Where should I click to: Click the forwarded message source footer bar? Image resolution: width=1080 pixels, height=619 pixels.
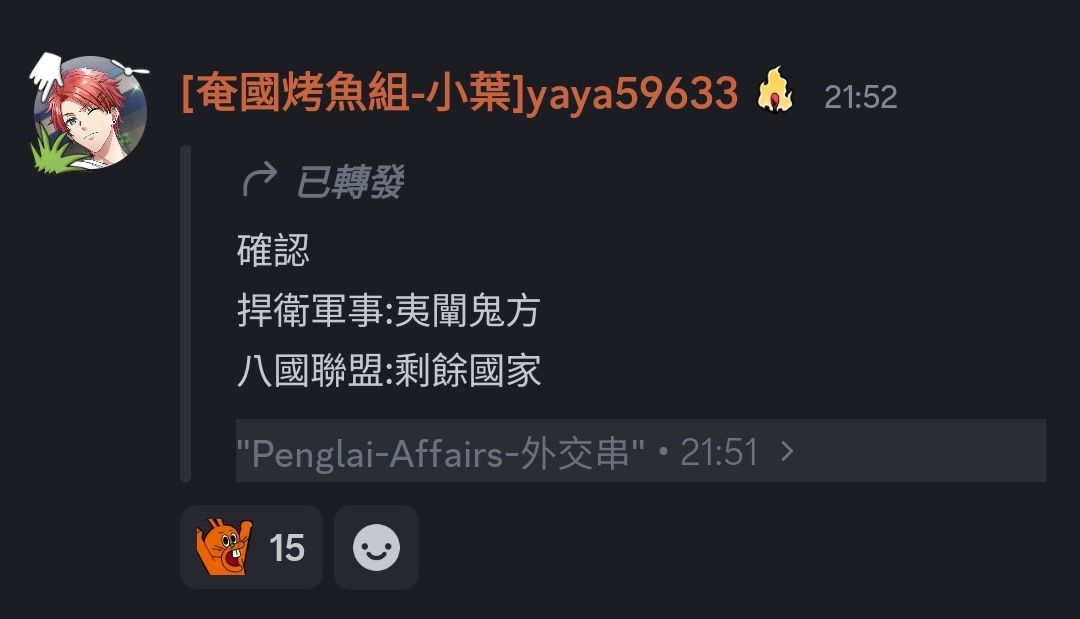coord(641,450)
